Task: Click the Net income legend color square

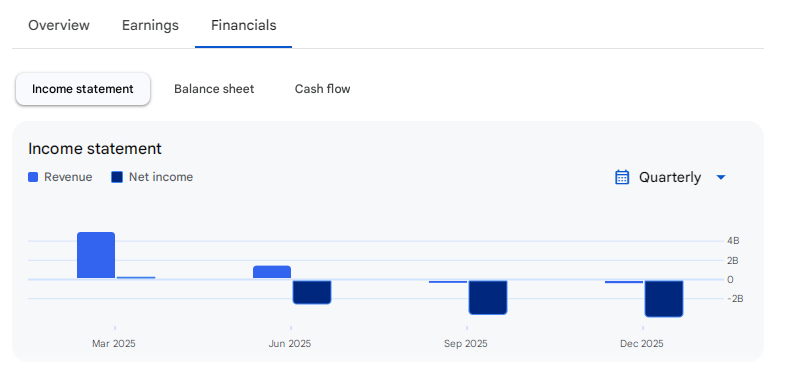Action: (117, 177)
